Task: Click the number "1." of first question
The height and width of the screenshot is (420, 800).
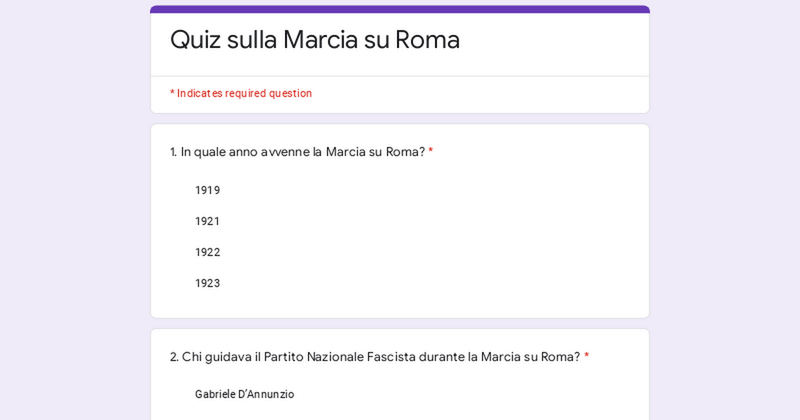Action: pos(174,152)
